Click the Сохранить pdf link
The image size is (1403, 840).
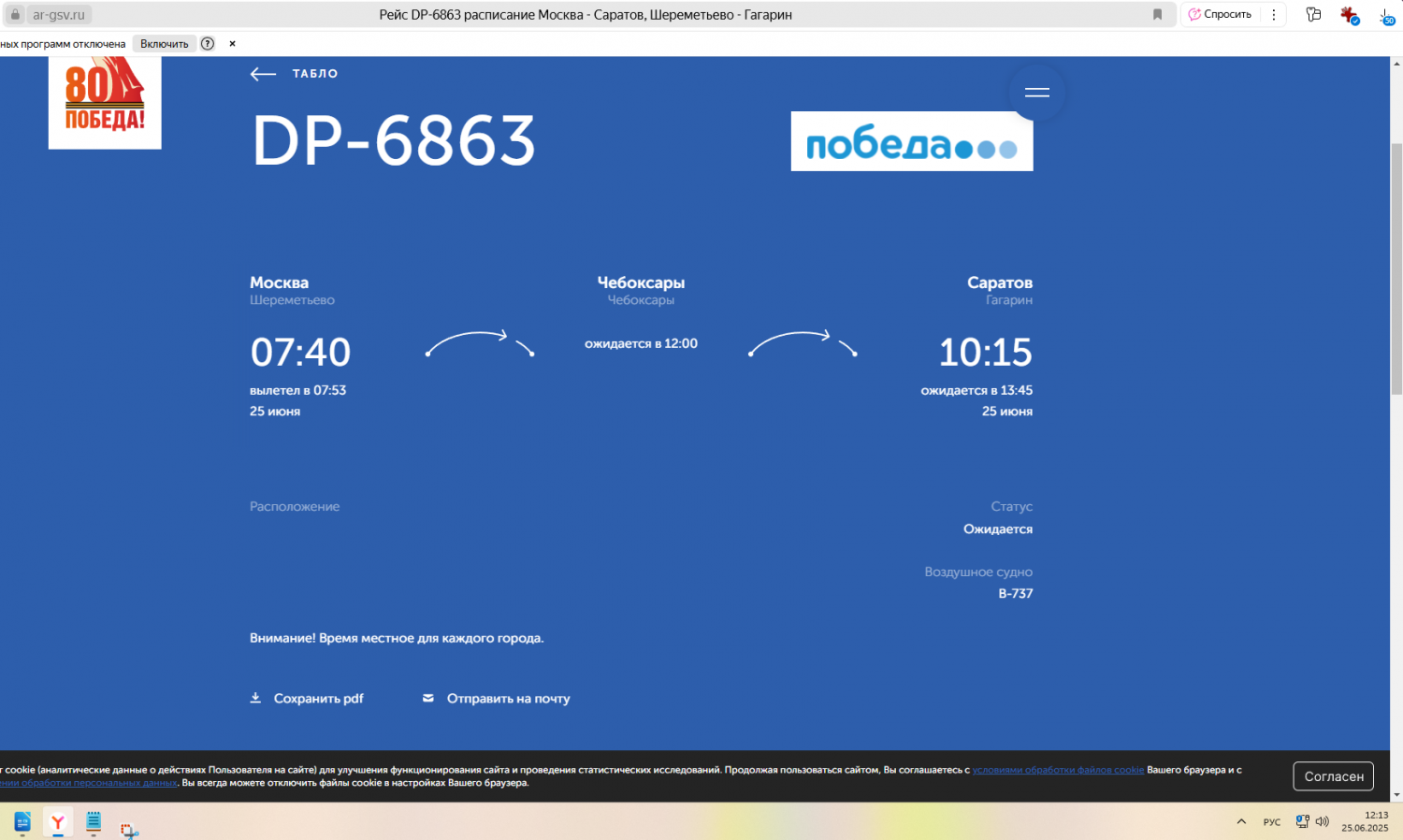click(x=318, y=699)
